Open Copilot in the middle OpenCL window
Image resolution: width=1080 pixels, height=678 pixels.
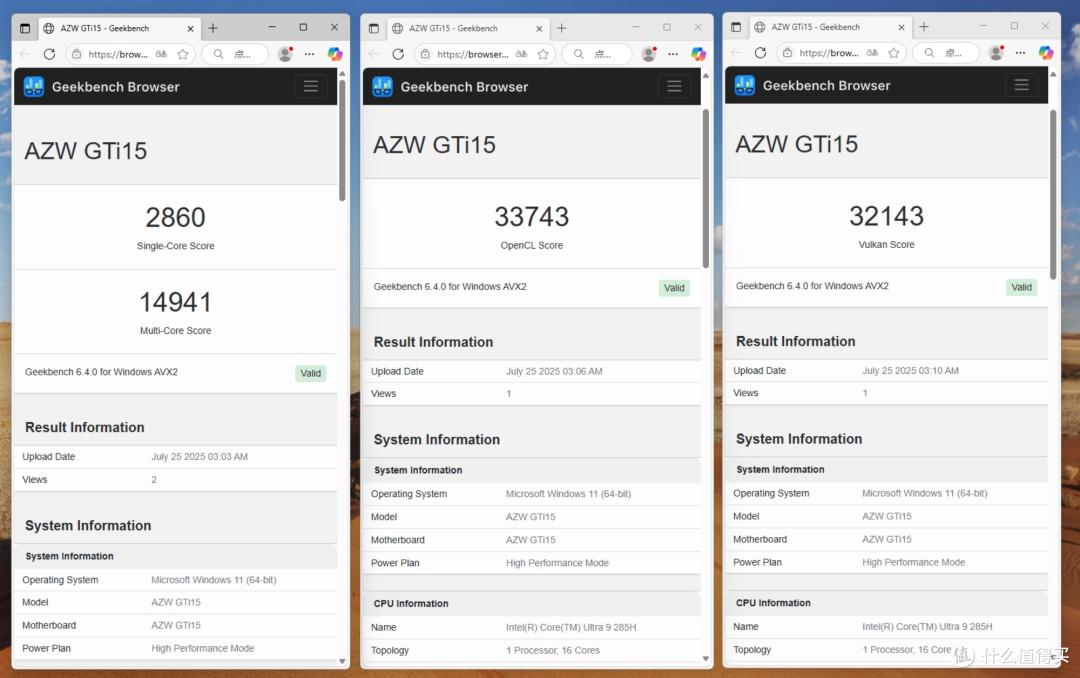coord(698,54)
